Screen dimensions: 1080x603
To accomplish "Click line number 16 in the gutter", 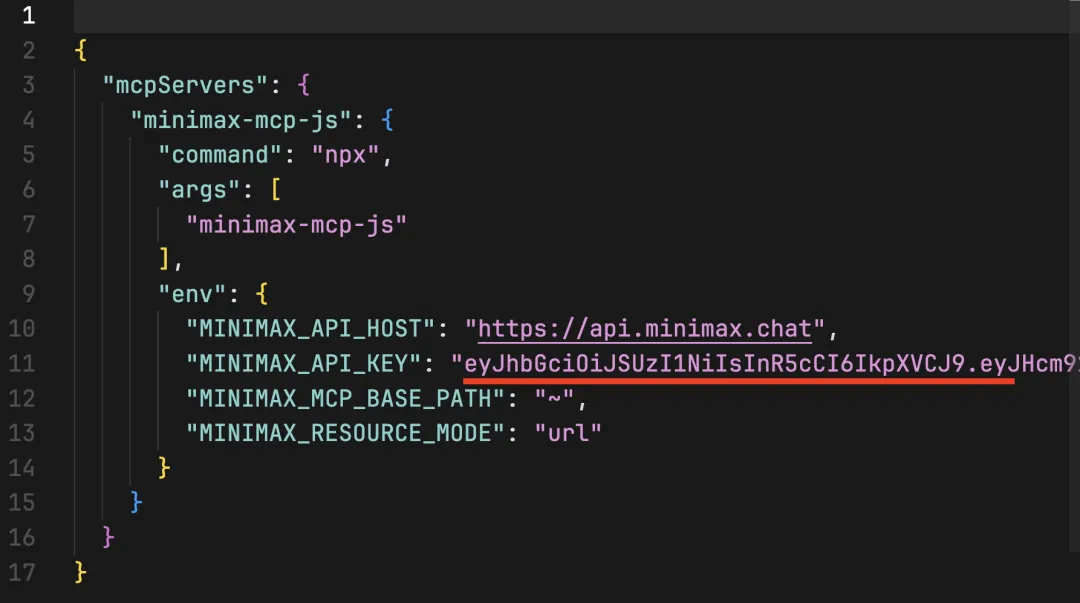I will (x=21, y=537).
